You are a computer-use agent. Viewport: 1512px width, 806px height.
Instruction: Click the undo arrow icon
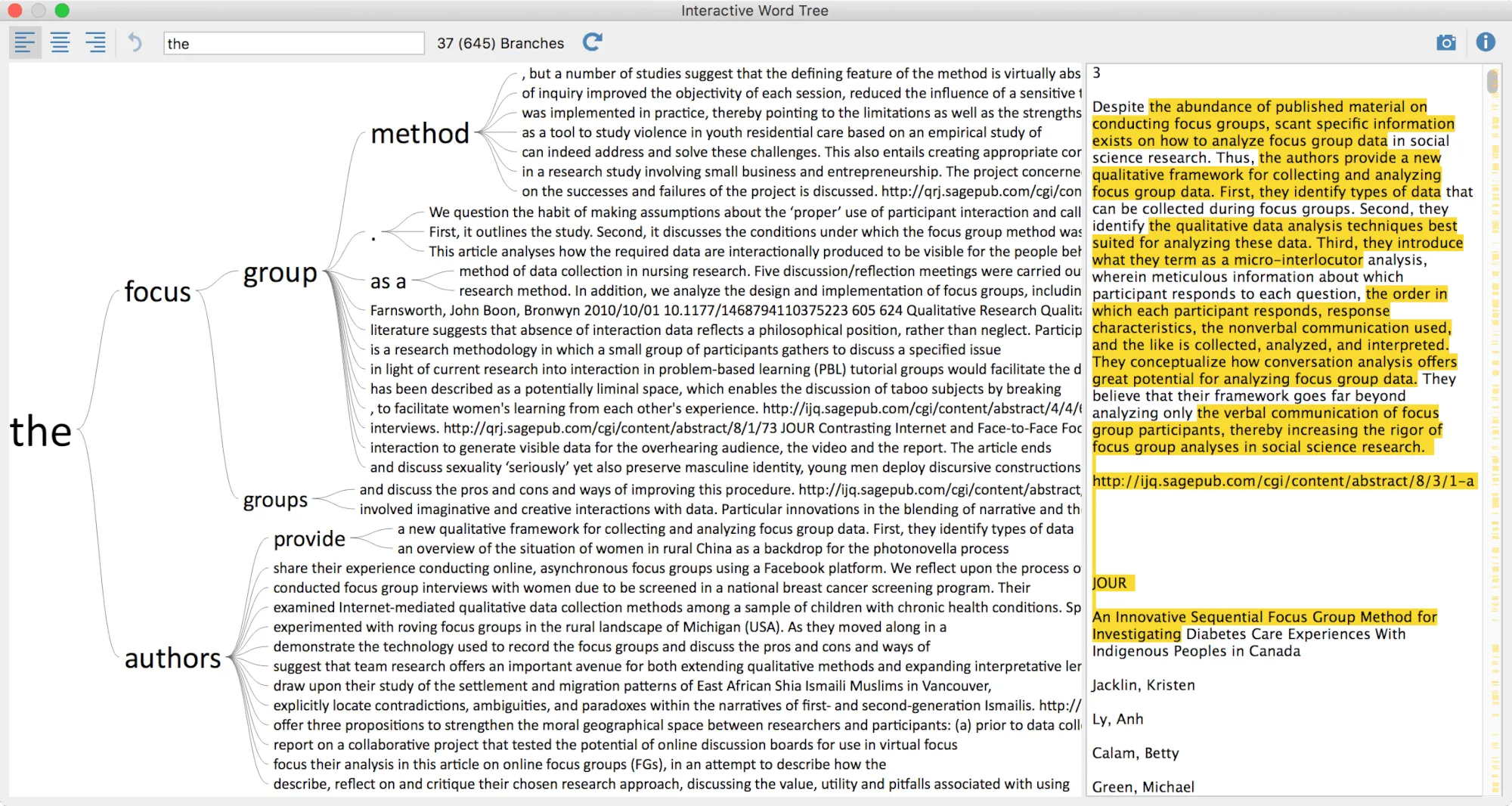[135, 42]
